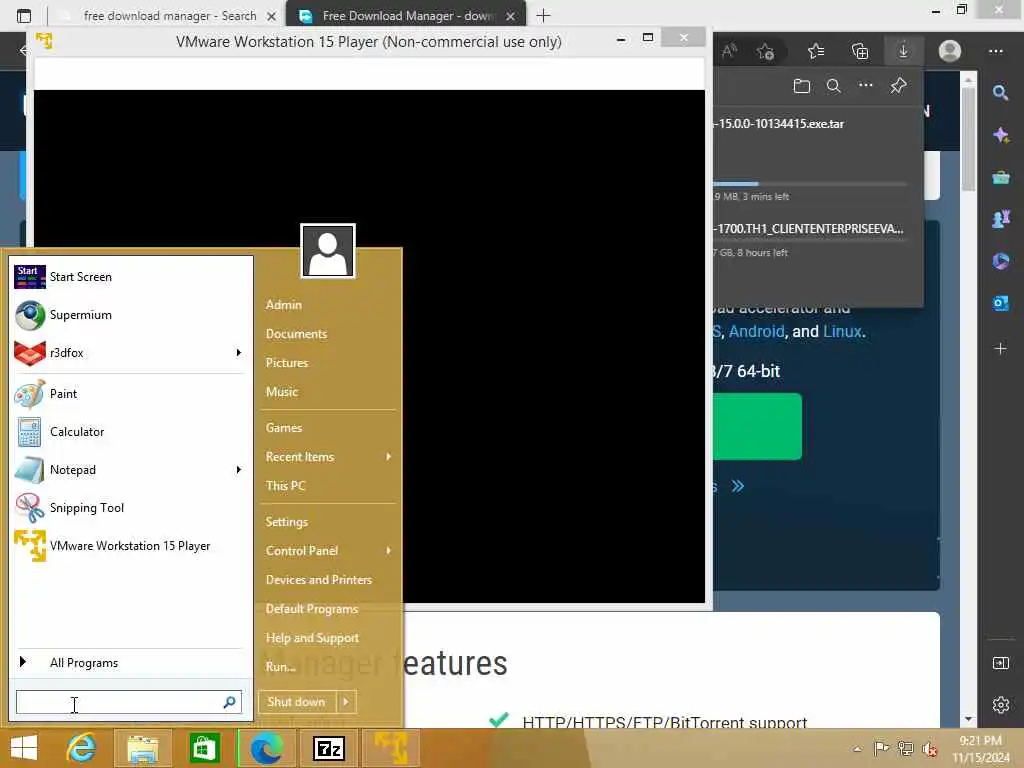The width and height of the screenshot is (1024, 768).
Task: Launch Snipping Tool from start menu
Action: [129, 507]
